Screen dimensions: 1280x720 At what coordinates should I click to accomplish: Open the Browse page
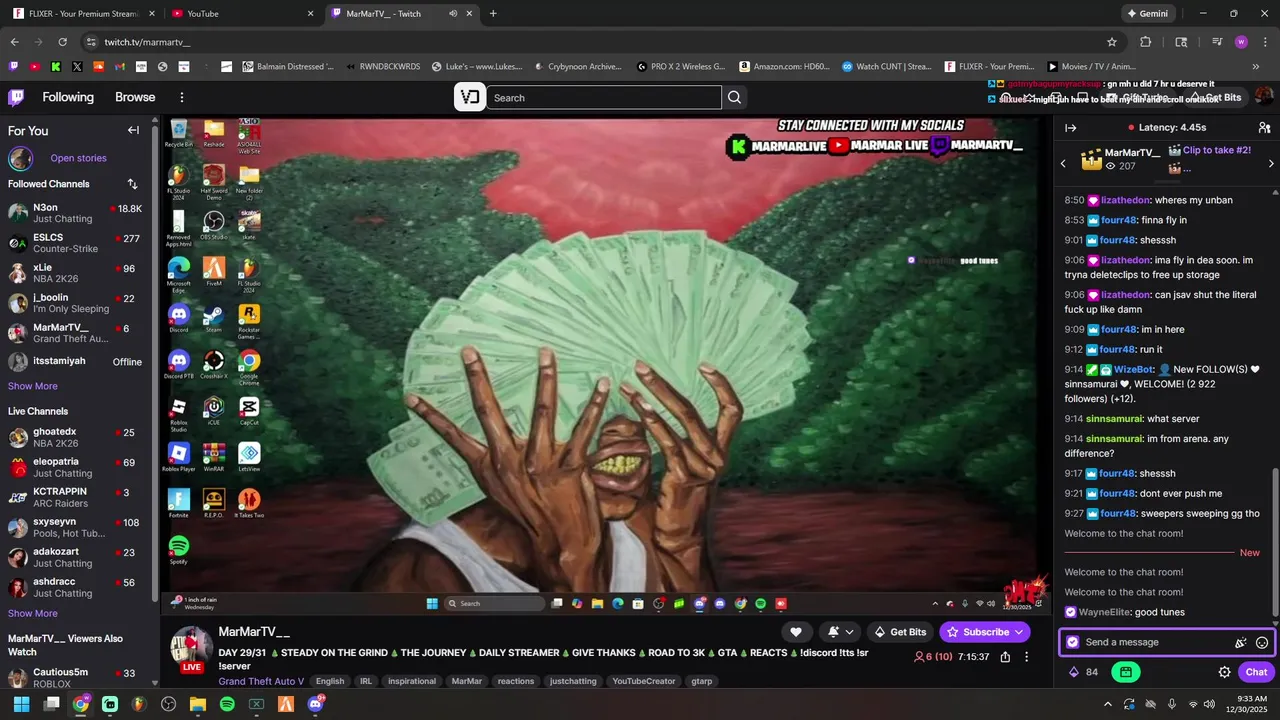[135, 97]
